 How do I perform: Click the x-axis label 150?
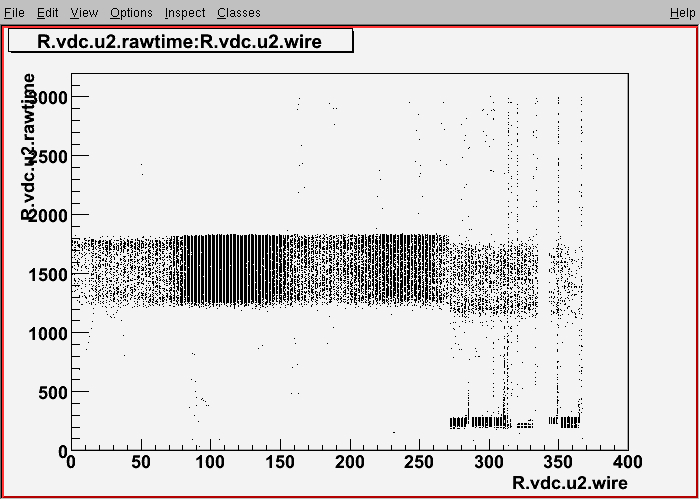(x=280, y=462)
